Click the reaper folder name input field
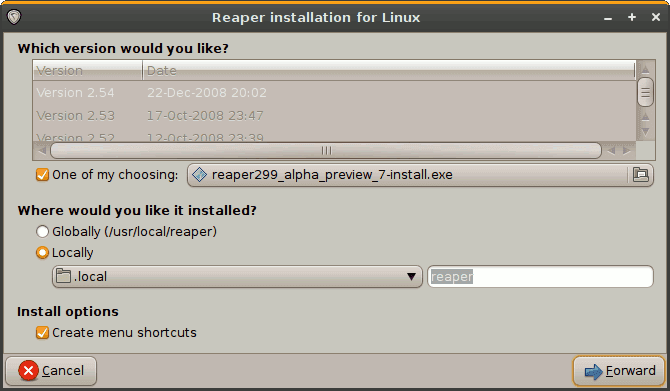The width and height of the screenshot is (670, 391). click(540, 276)
